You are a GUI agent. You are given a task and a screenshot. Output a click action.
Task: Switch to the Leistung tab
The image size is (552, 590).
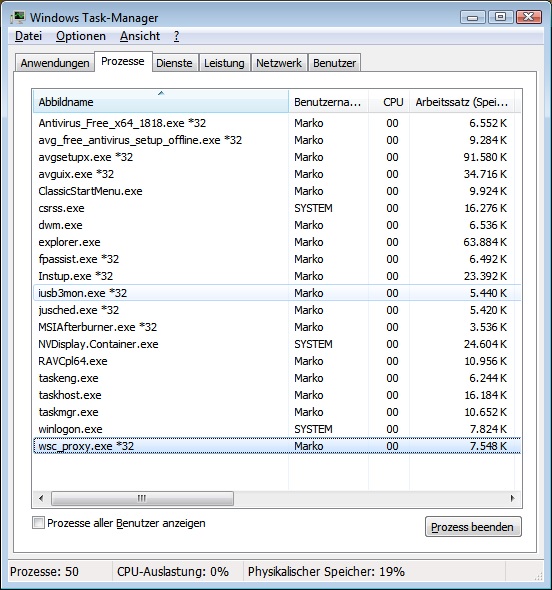[x=224, y=63]
